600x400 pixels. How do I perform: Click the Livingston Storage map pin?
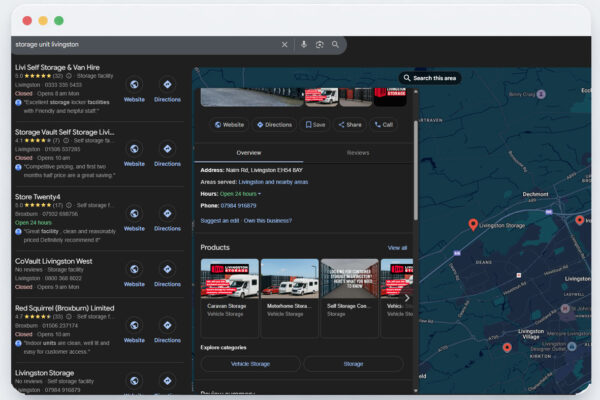[x=474, y=226]
